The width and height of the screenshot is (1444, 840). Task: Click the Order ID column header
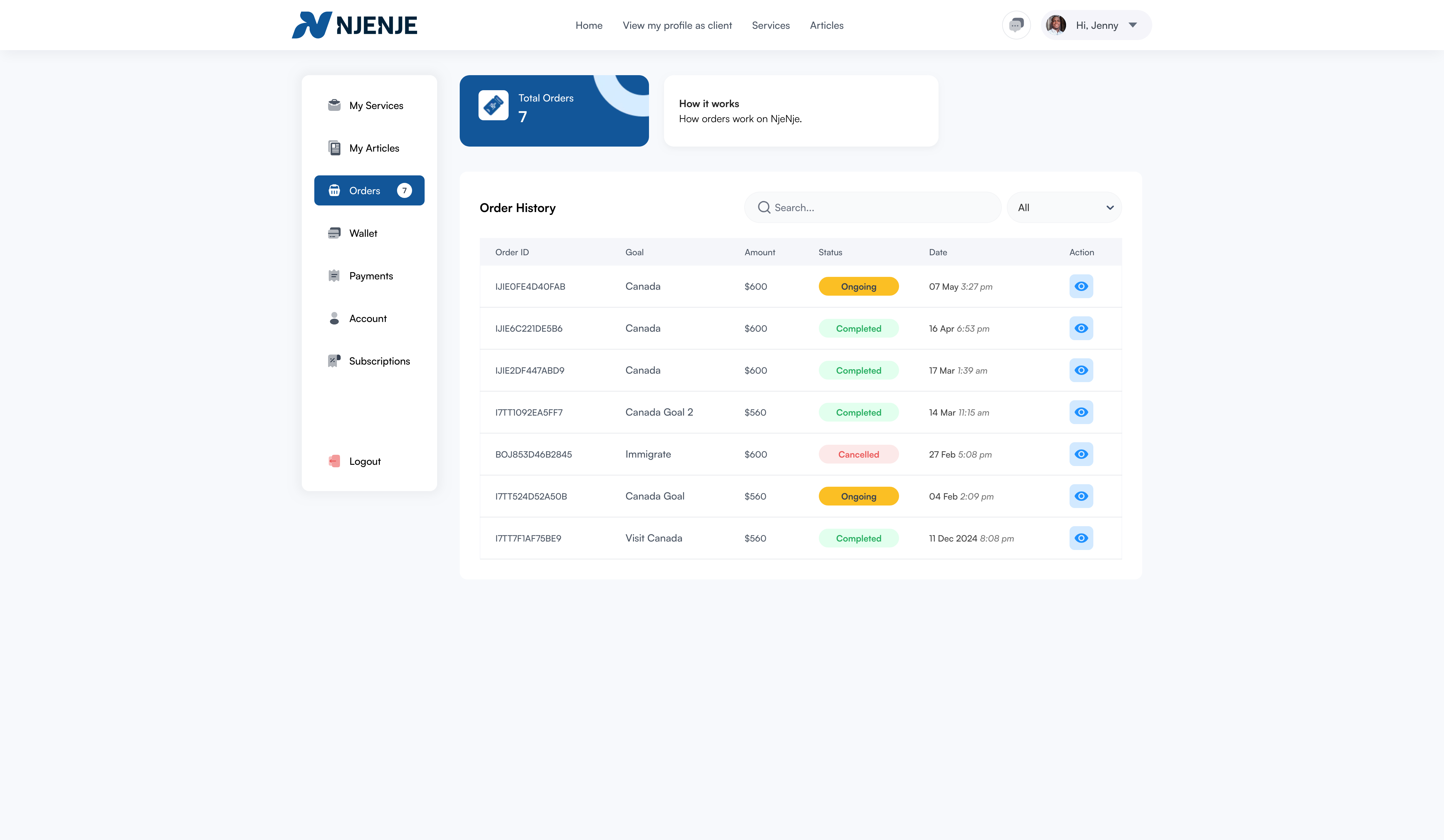point(512,252)
